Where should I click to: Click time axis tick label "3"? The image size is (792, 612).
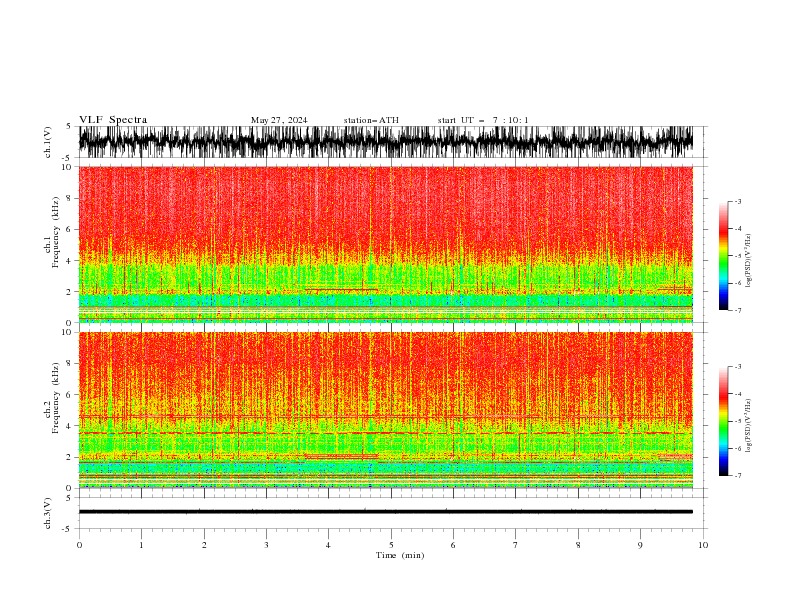coord(266,545)
